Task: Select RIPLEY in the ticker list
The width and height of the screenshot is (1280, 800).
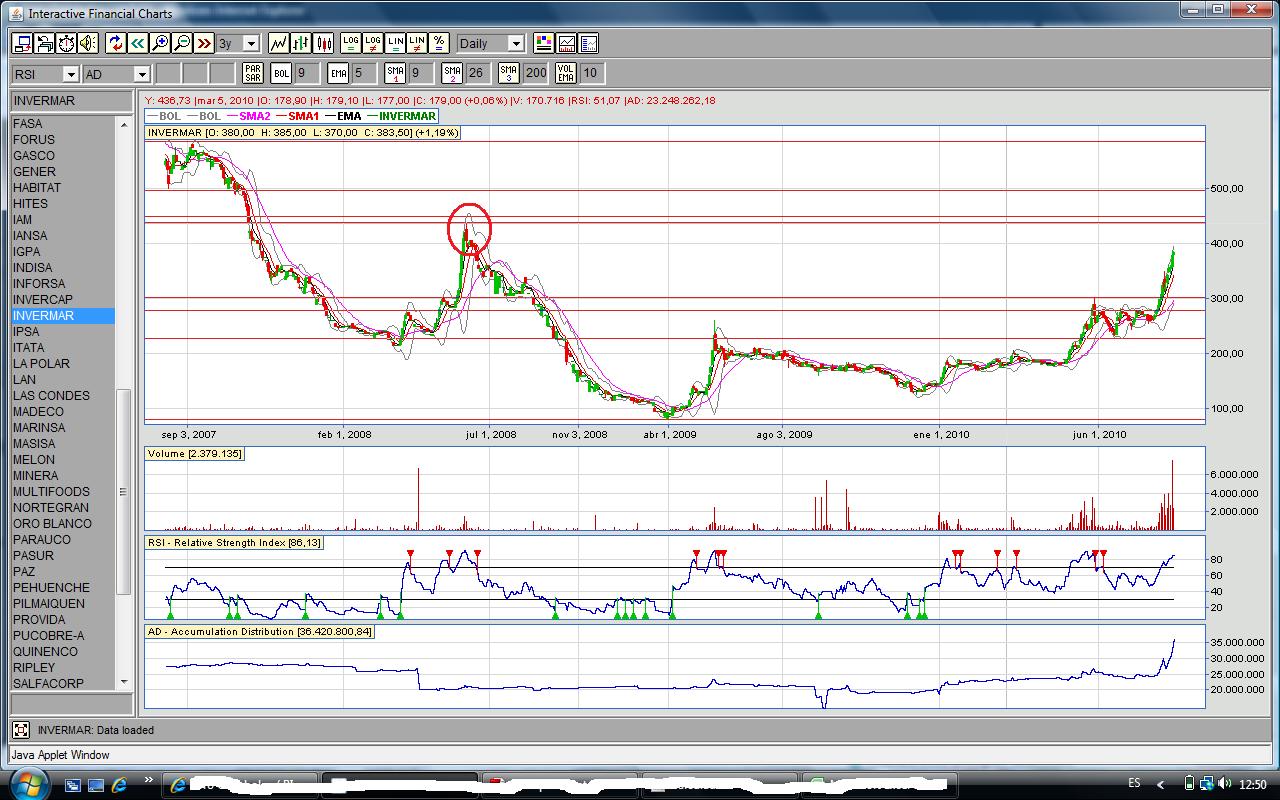Action: [x=34, y=668]
